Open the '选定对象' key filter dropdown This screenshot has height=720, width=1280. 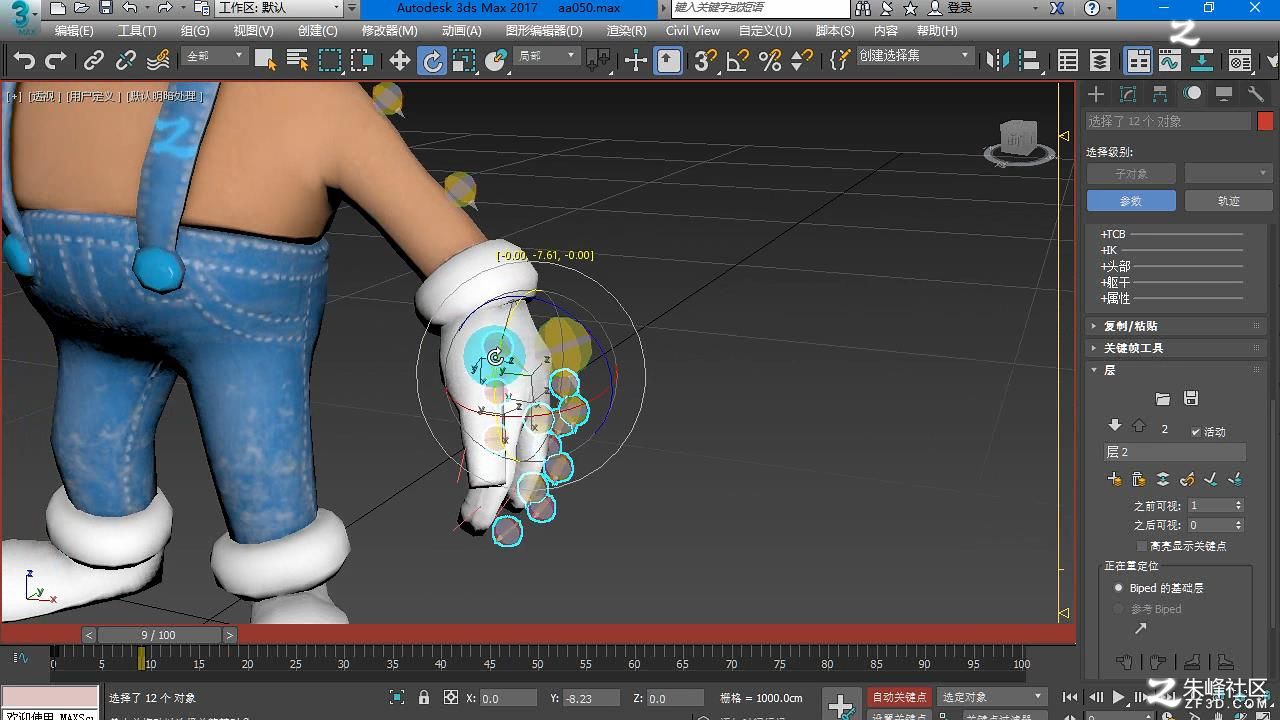(x=991, y=697)
